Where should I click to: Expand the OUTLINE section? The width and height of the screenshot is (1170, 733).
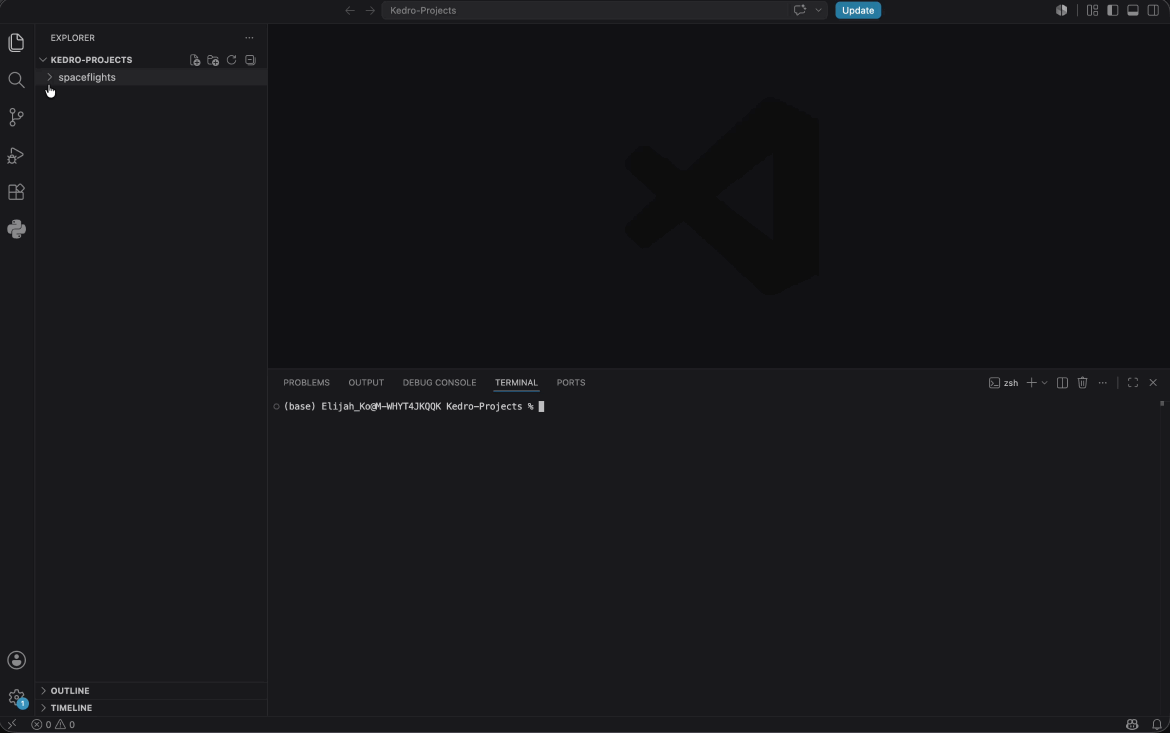(151, 690)
